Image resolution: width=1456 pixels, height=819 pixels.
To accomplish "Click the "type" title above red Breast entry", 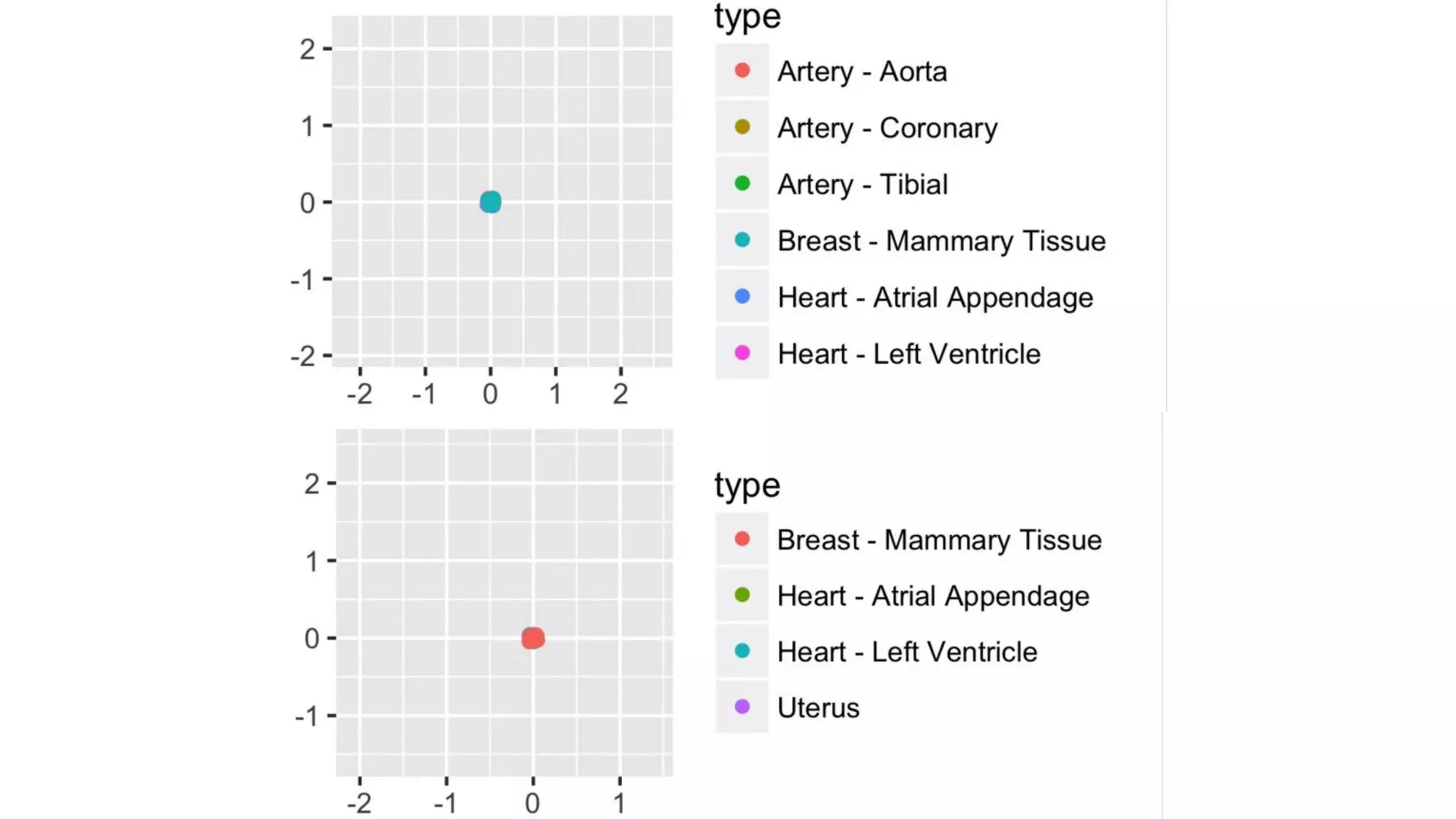I will click(x=747, y=486).
